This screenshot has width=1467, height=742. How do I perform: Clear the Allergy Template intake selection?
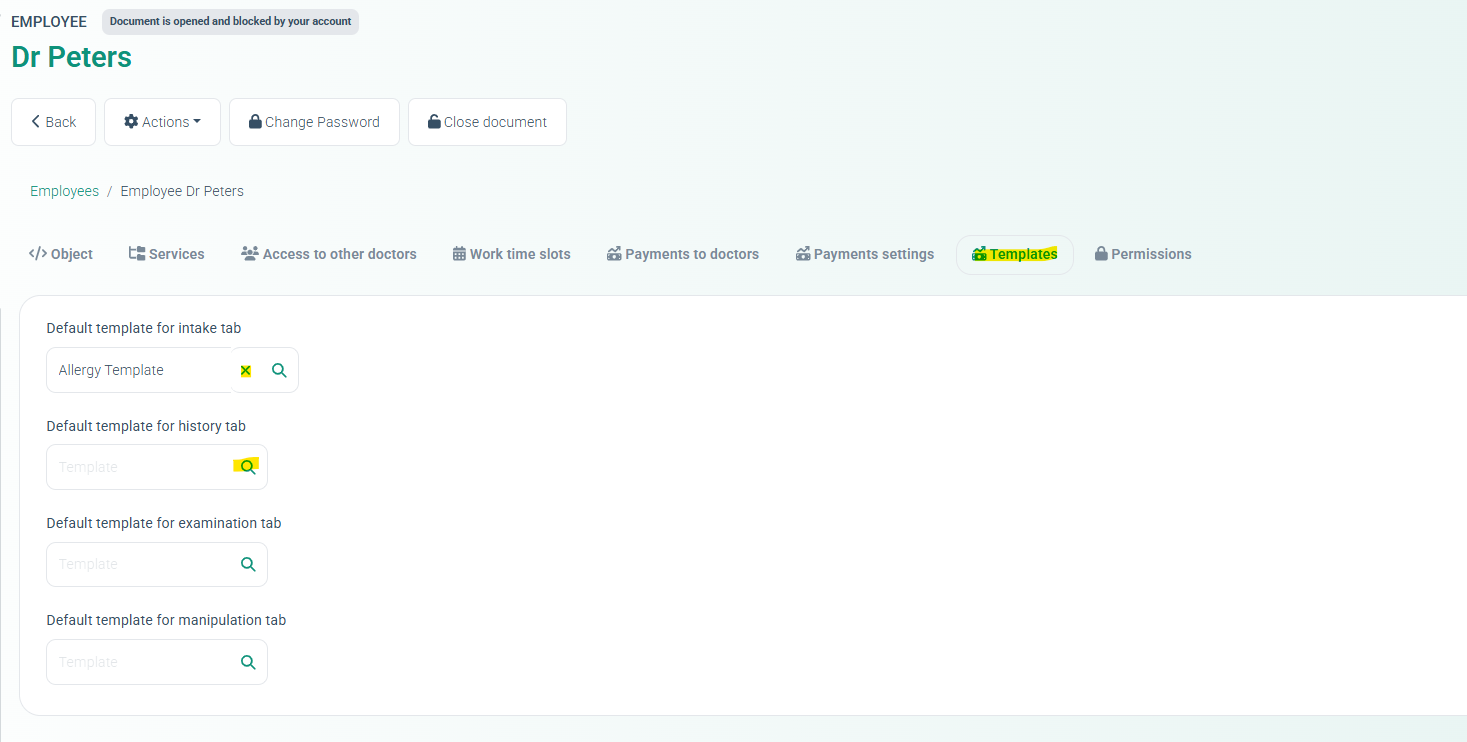coord(246,371)
